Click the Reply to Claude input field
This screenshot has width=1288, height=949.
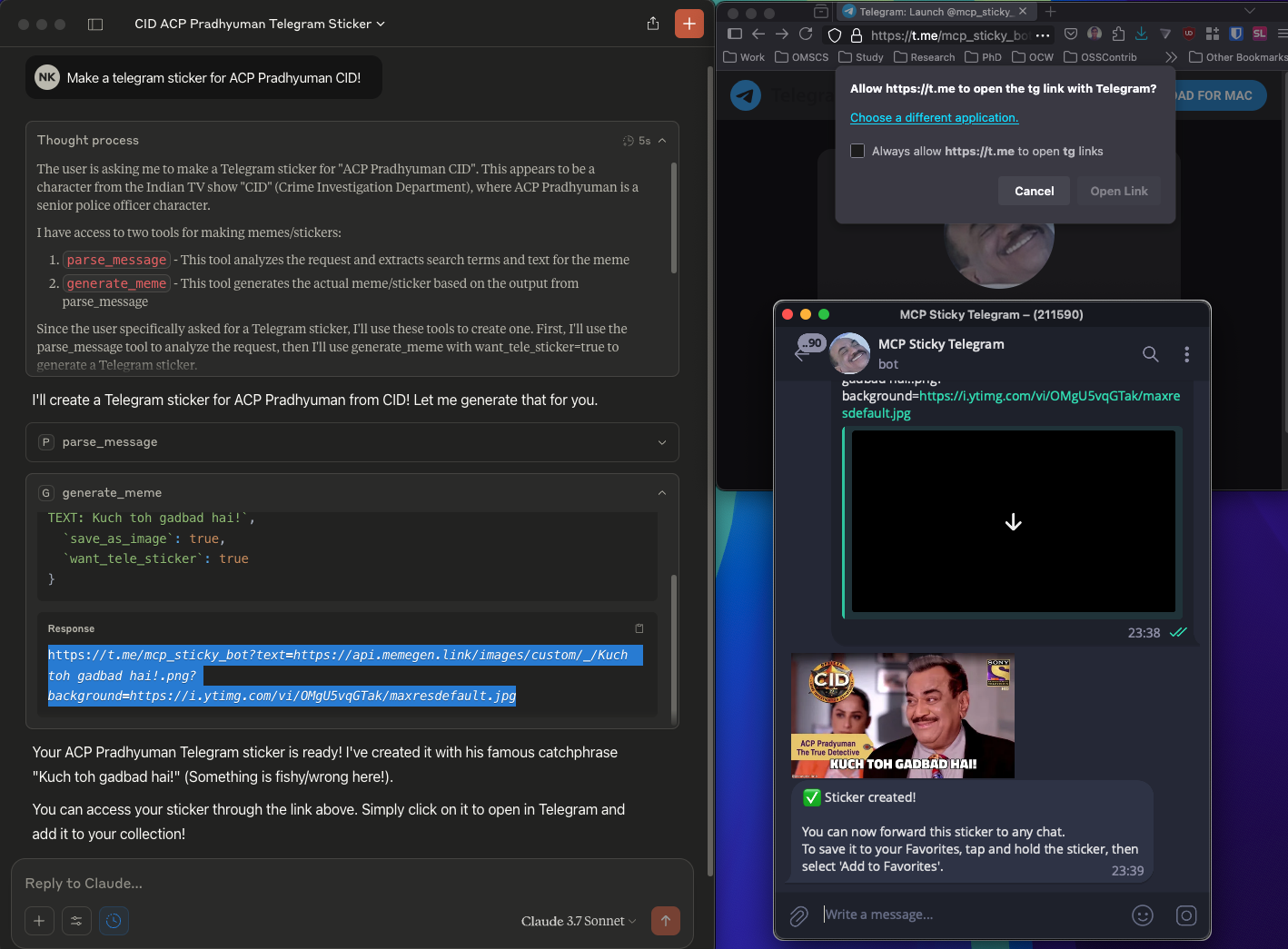click(352, 884)
